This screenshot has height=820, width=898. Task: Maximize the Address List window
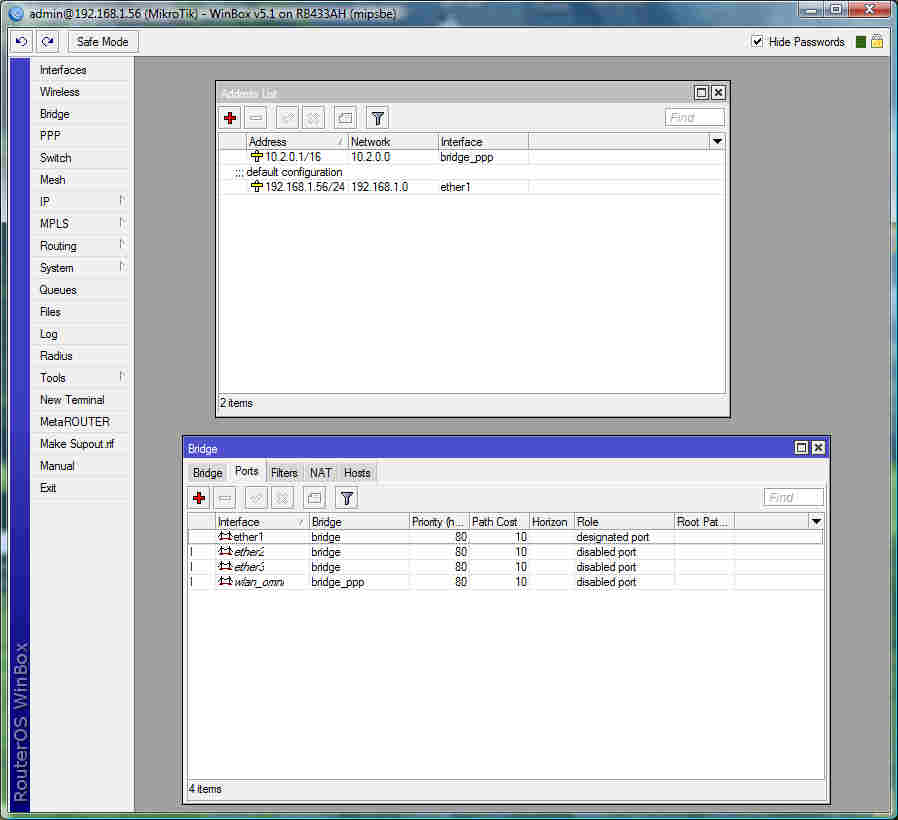pyautogui.click(x=701, y=92)
